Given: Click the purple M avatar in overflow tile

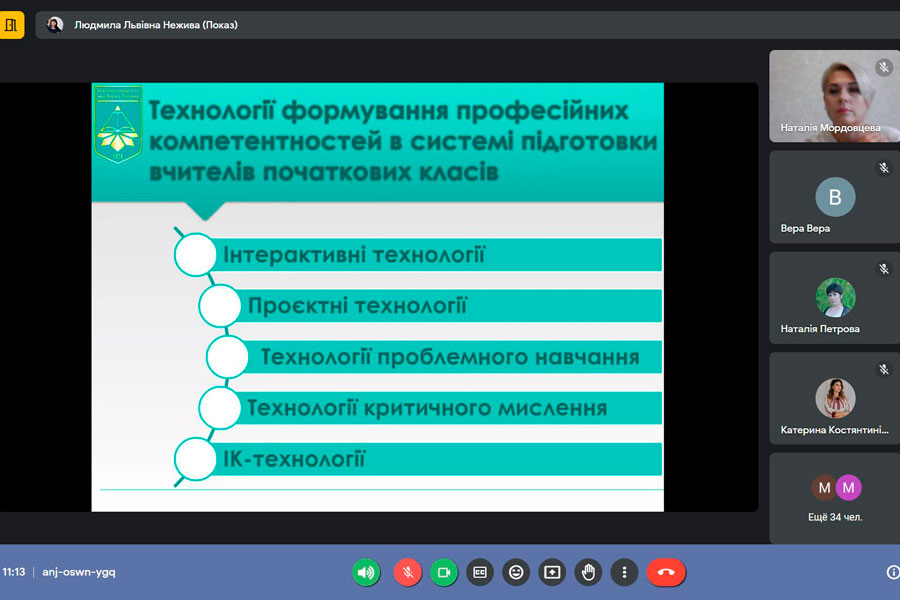Looking at the screenshot, I should (849, 488).
